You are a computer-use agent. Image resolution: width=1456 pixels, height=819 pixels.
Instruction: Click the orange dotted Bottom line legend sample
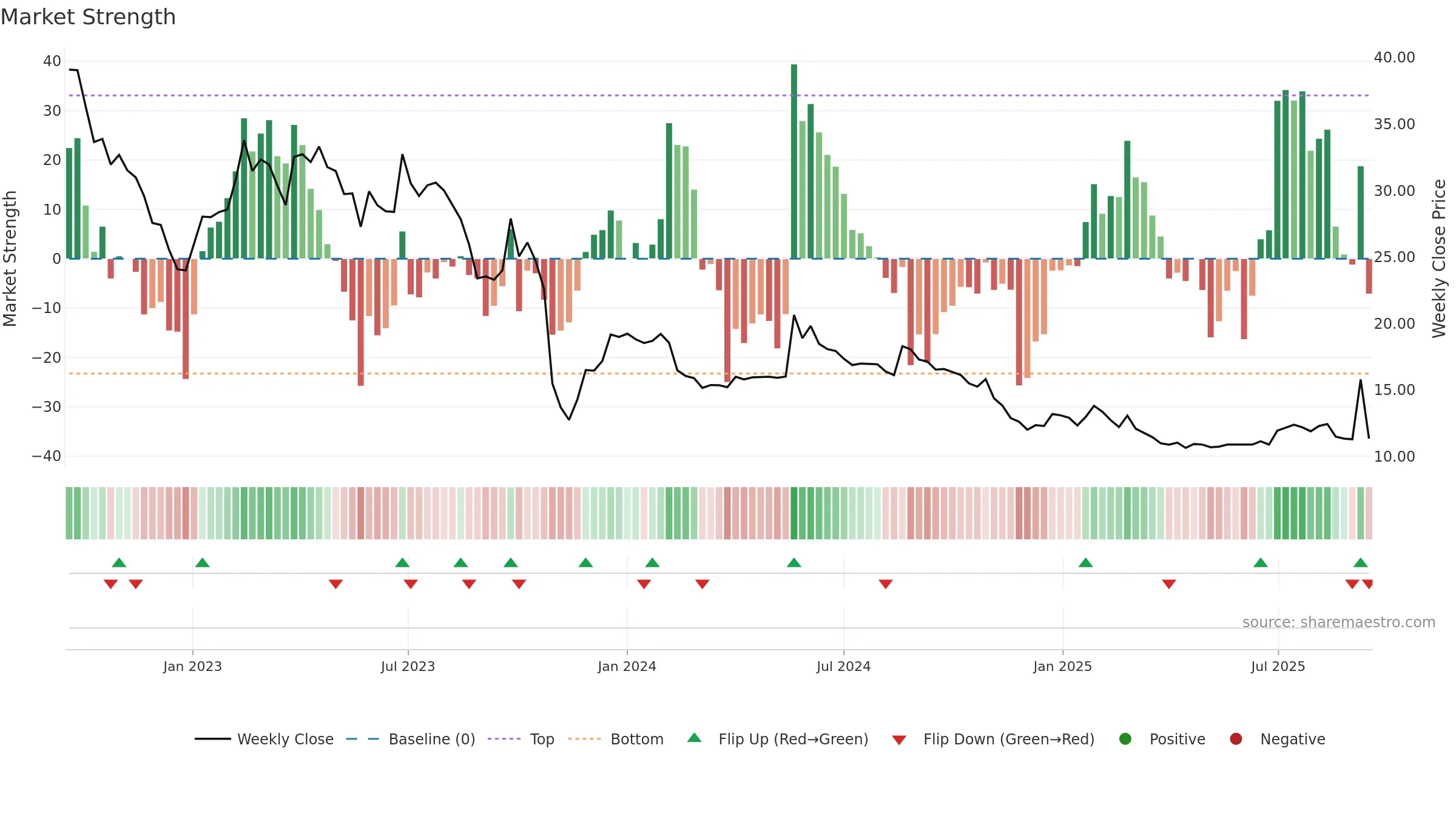[584, 739]
